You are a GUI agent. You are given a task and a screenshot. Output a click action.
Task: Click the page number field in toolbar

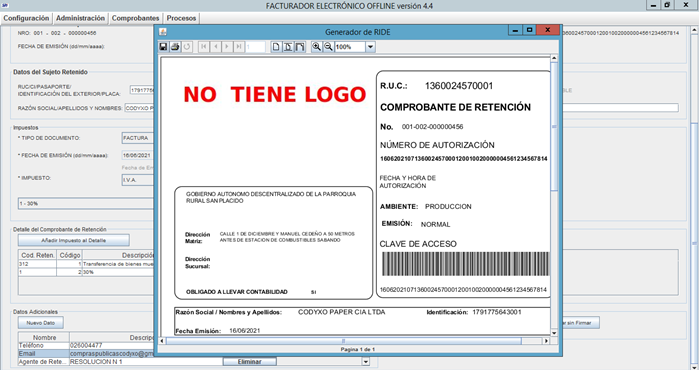(x=255, y=47)
